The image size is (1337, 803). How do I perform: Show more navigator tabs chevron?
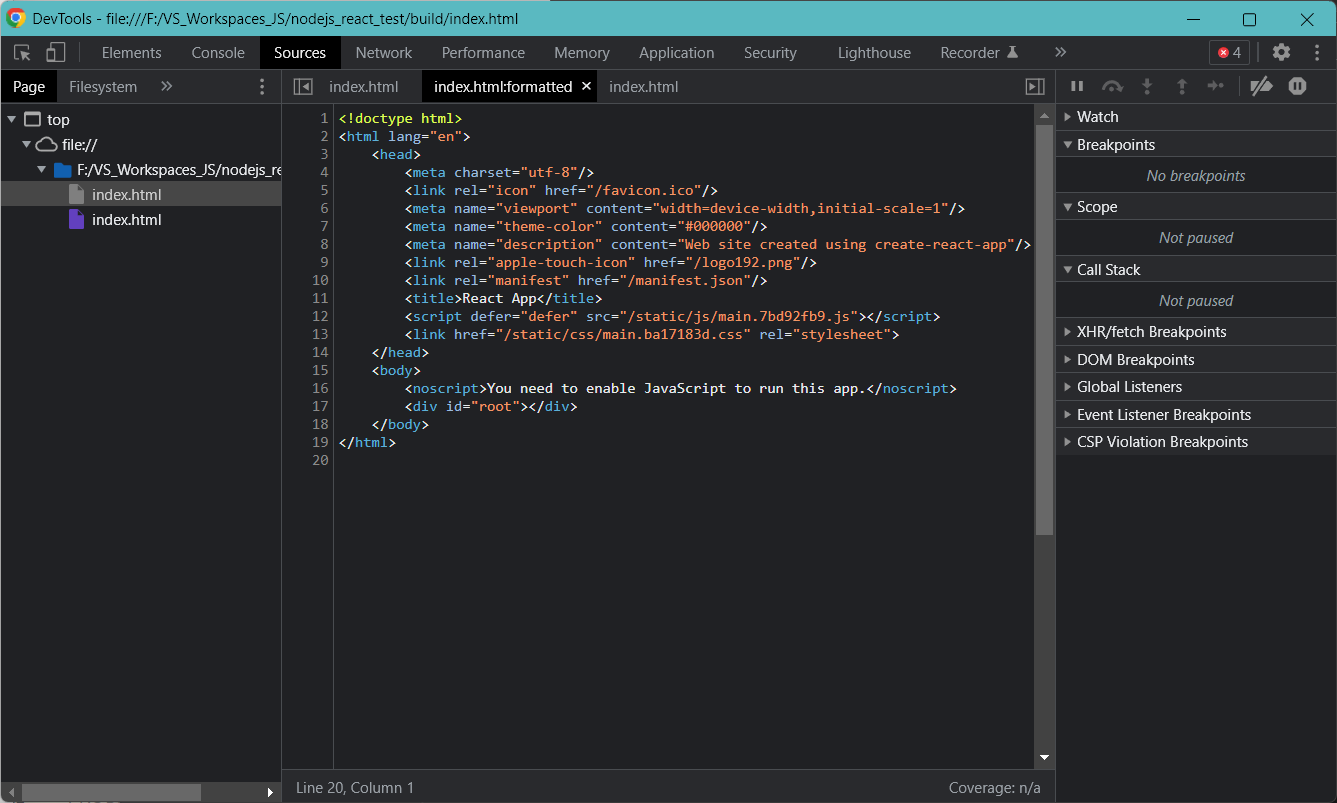pos(167,87)
